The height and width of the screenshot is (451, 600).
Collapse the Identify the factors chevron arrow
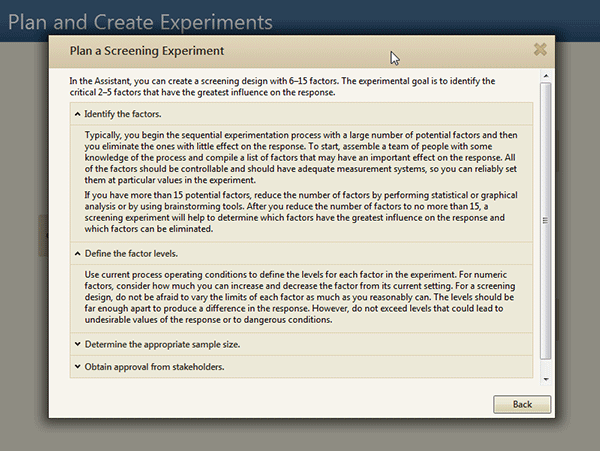78,114
